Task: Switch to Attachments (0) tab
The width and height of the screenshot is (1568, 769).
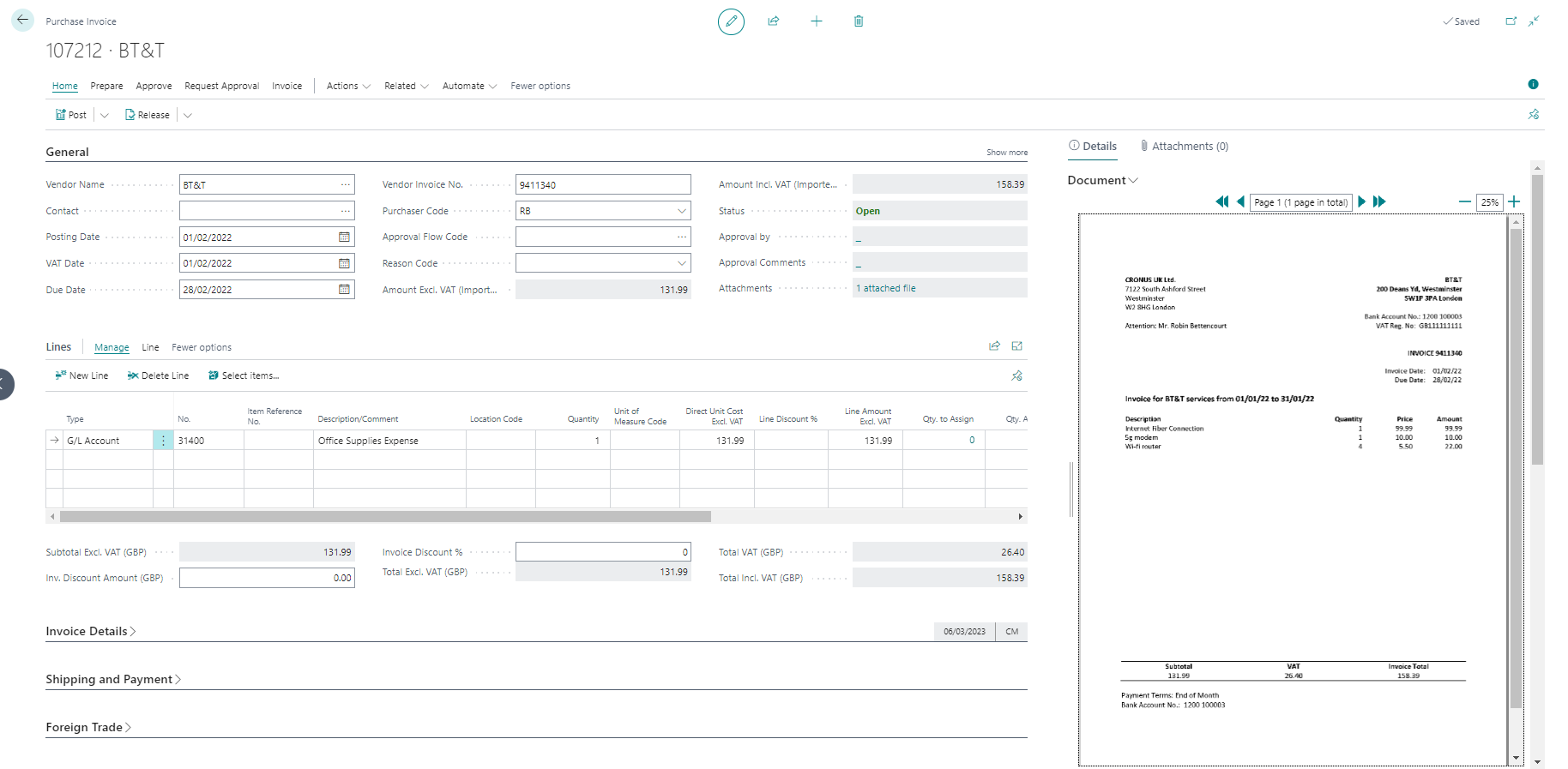Action: coord(1184,147)
